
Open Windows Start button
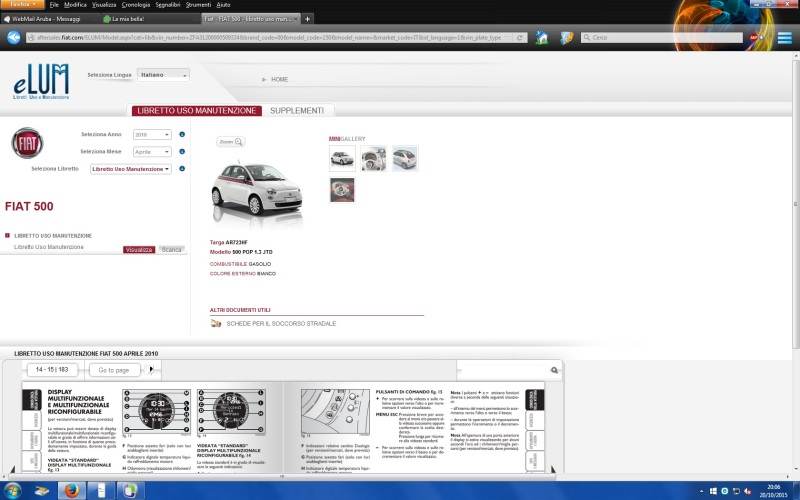coord(12,491)
